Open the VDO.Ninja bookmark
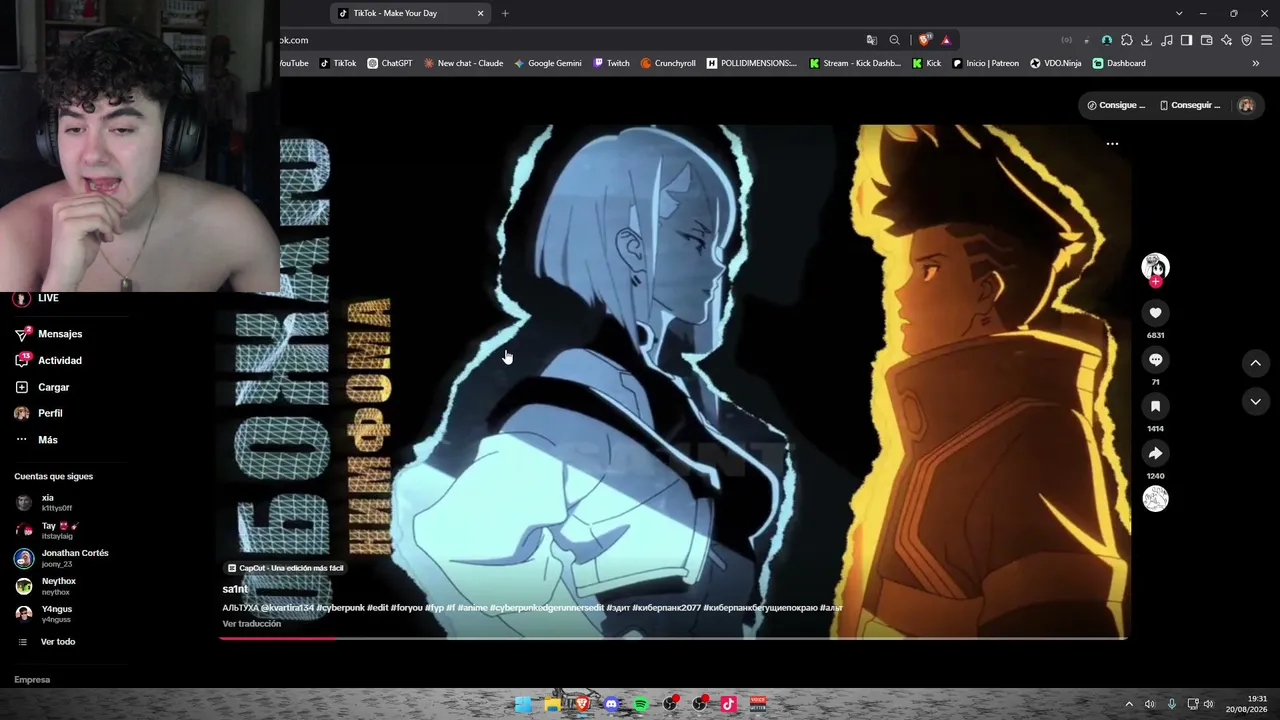The height and width of the screenshot is (720, 1280). 1056,63
